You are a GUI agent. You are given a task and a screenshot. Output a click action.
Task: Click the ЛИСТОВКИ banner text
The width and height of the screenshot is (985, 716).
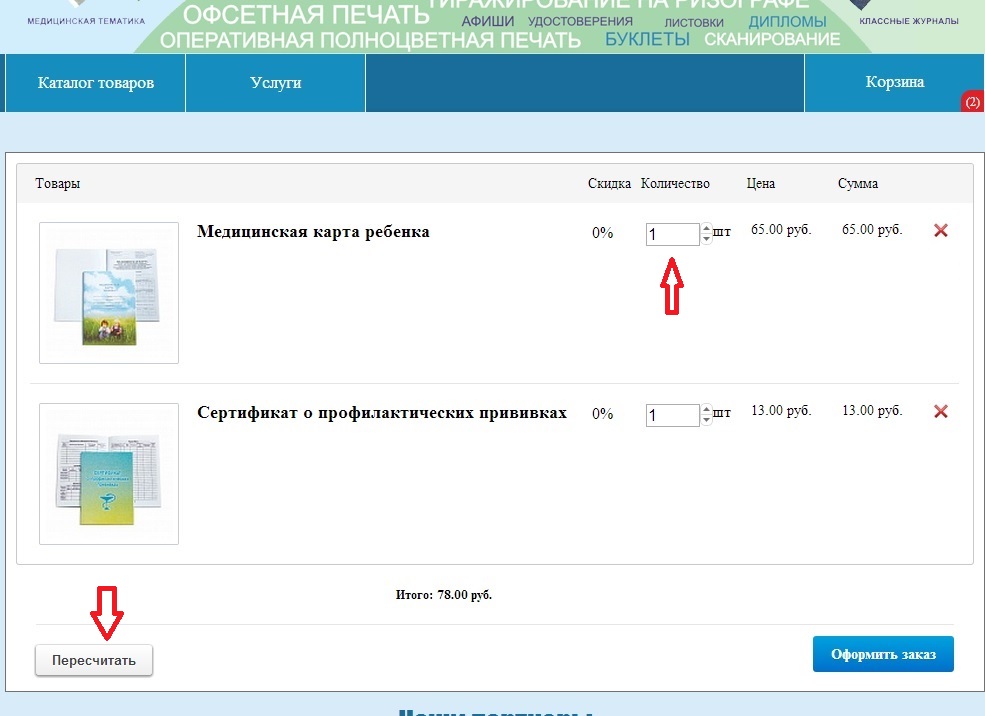pyautogui.click(x=694, y=23)
